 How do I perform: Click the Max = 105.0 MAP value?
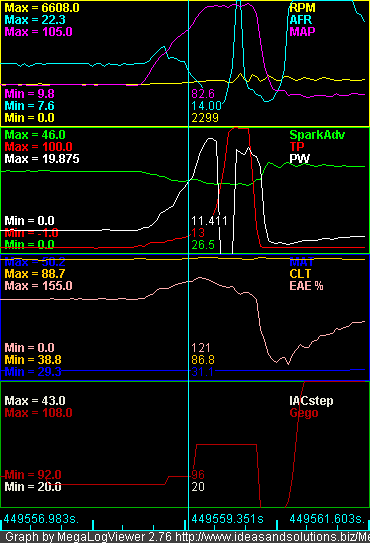[38, 32]
